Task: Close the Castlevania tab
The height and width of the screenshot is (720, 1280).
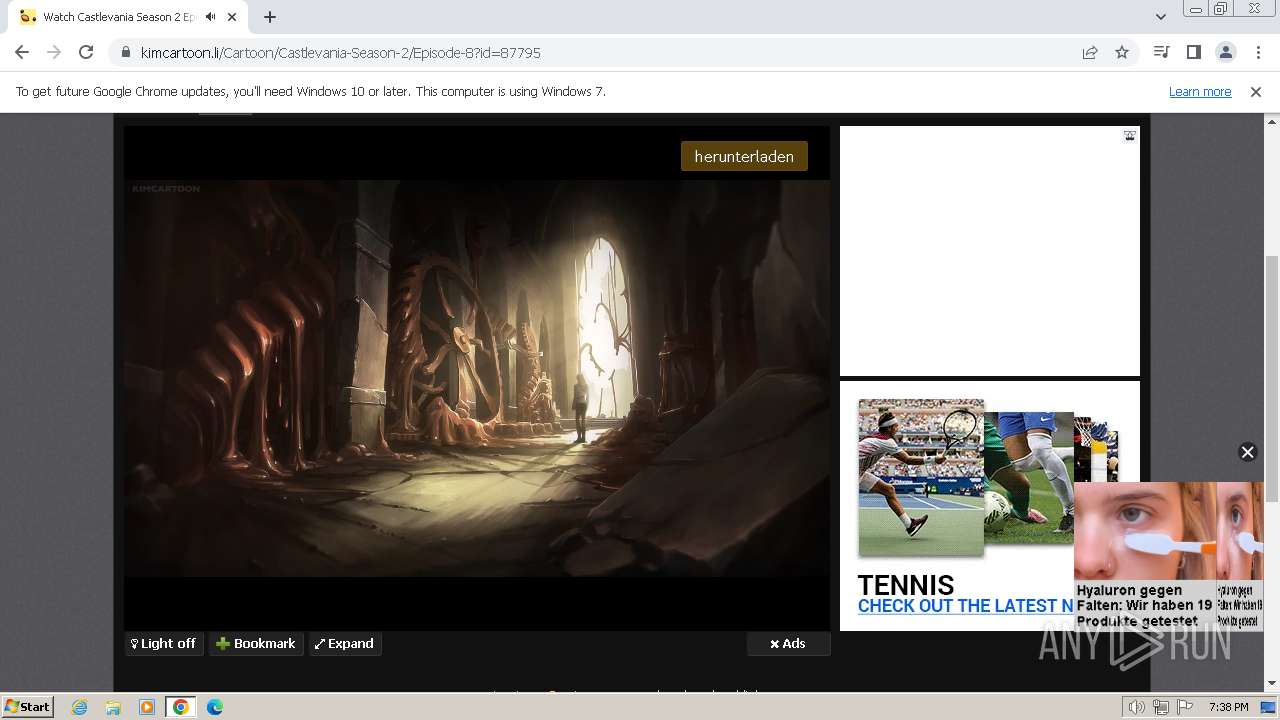Action: 233,17
